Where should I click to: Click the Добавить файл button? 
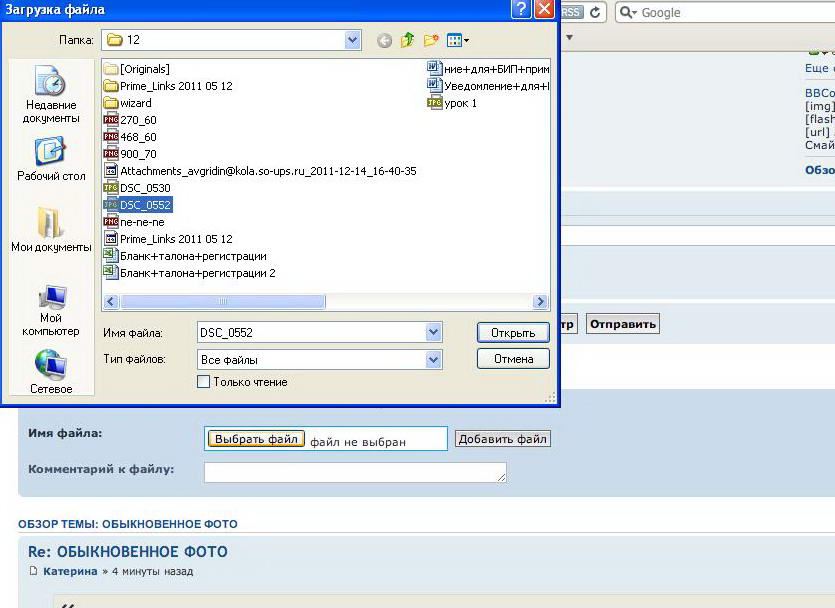(502, 439)
